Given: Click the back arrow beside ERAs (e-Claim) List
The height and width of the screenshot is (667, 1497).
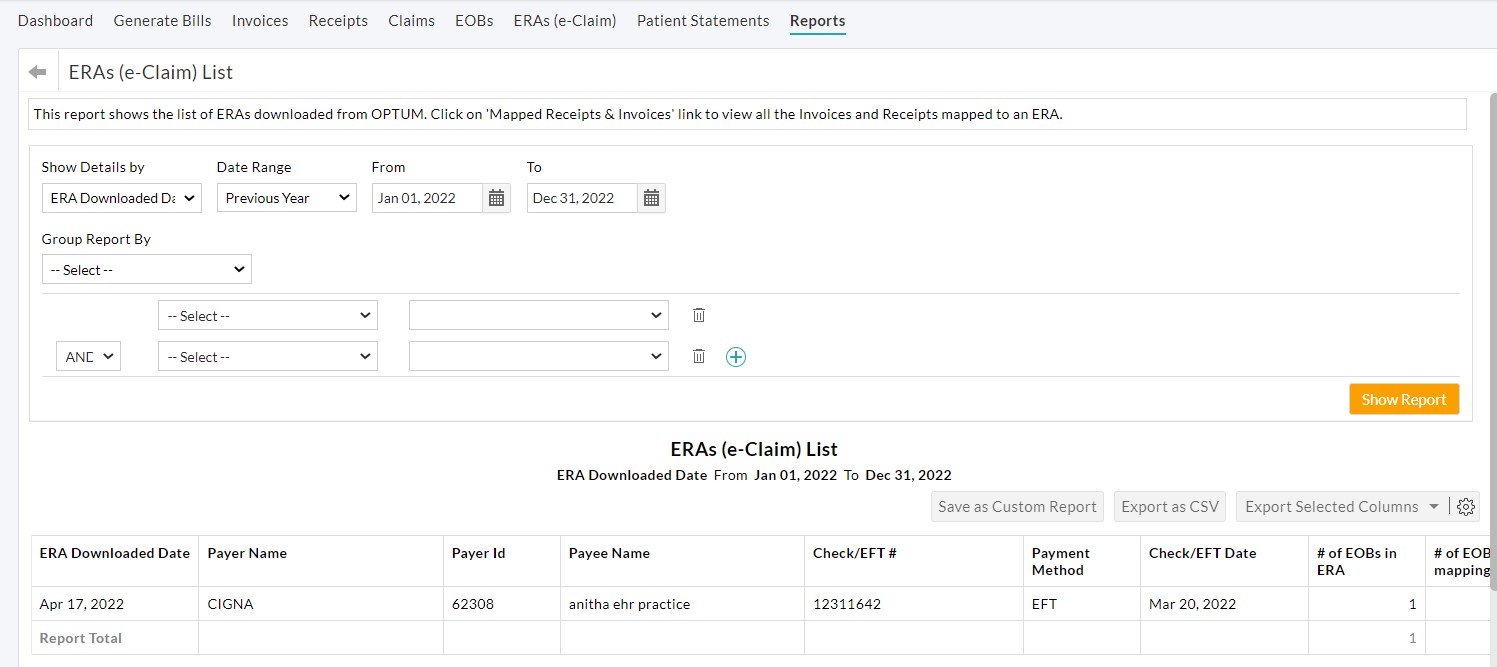Looking at the screenshot, I should (36, 71).
